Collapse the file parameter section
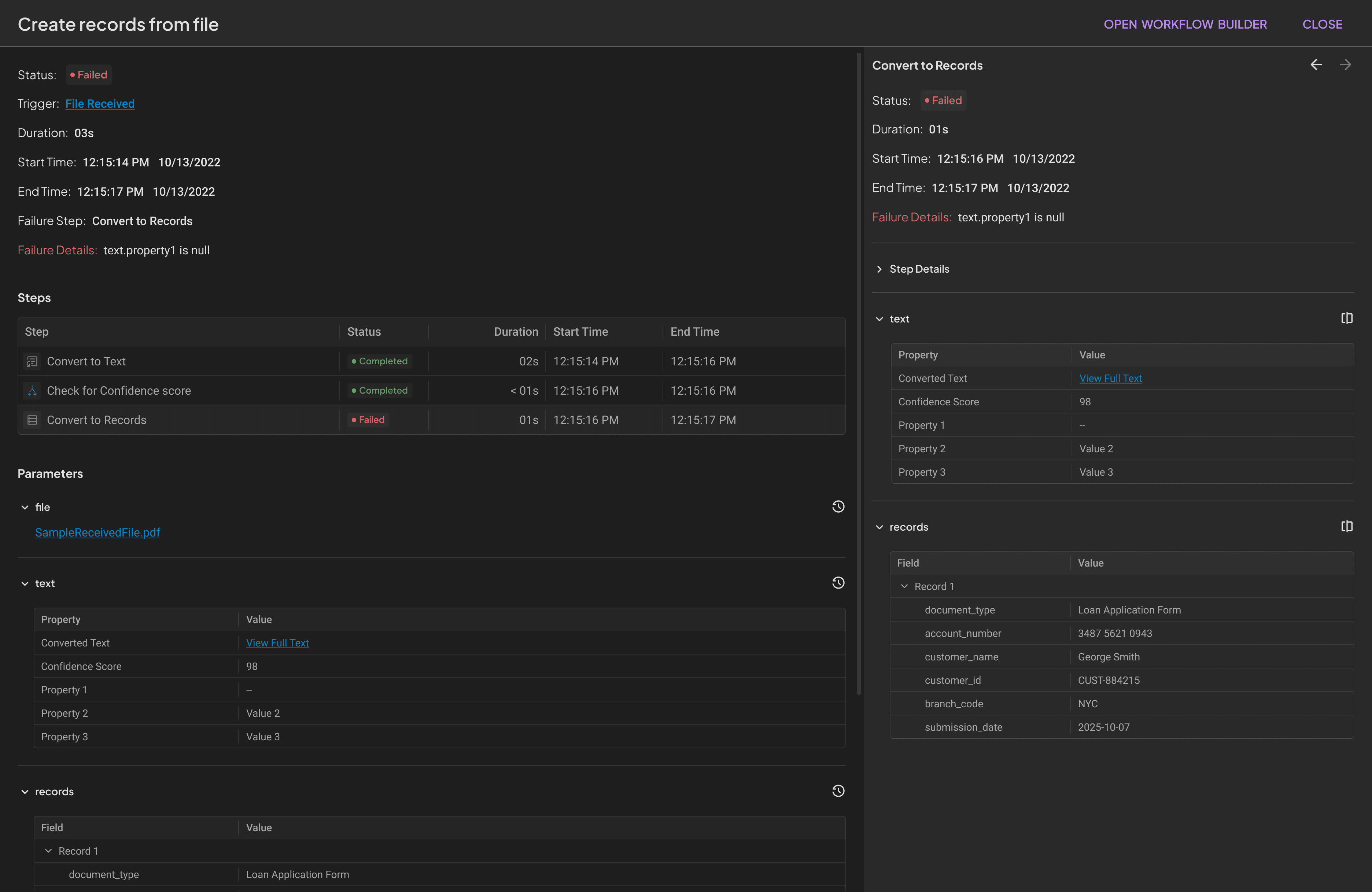This screenshot has height=892, width=1372. [x=24, y=507]
